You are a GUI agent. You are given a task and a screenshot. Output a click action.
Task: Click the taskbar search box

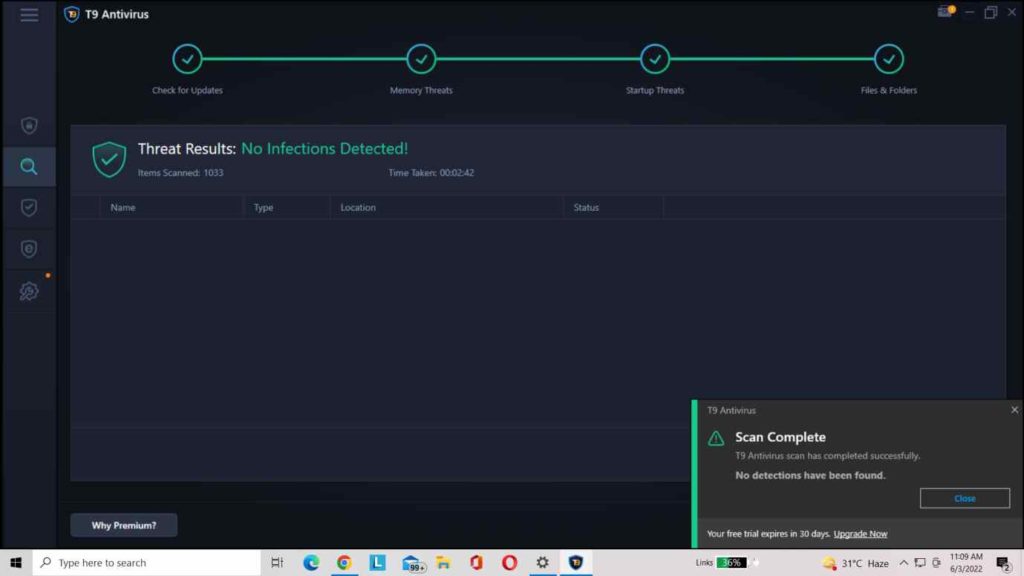[x=146, y=562]
